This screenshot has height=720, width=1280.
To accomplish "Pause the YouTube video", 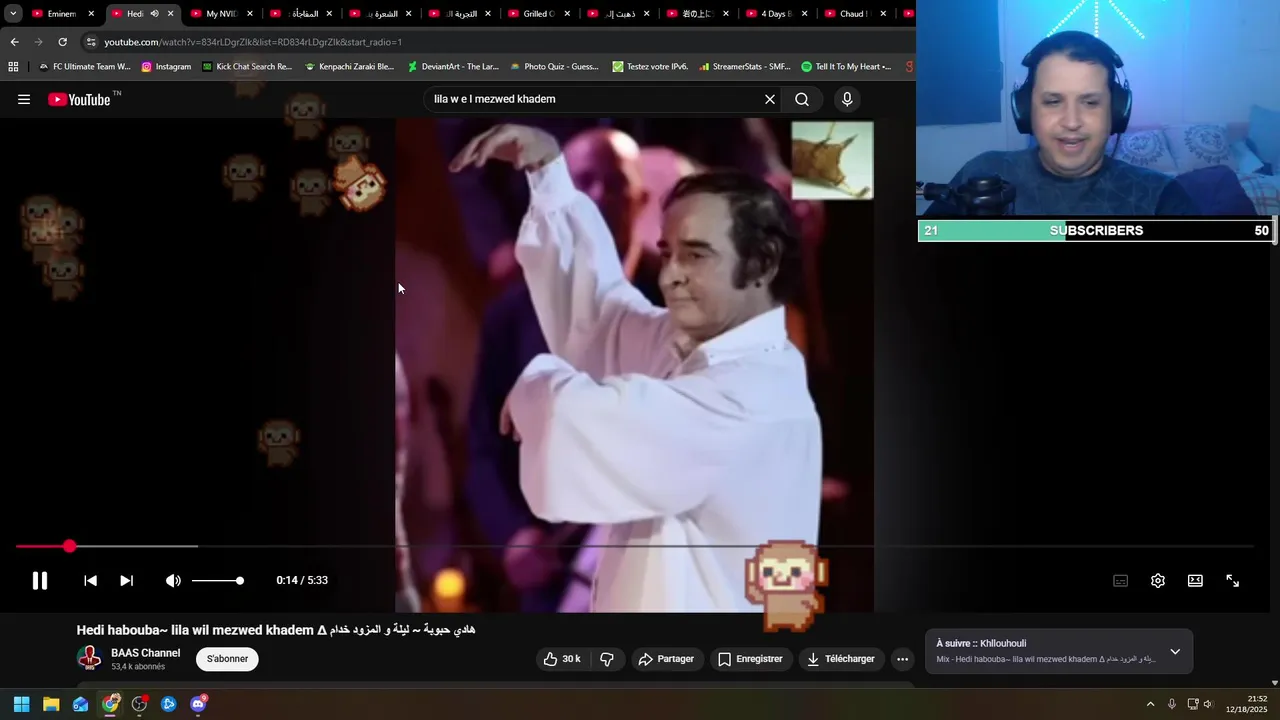I will [40, 580].
